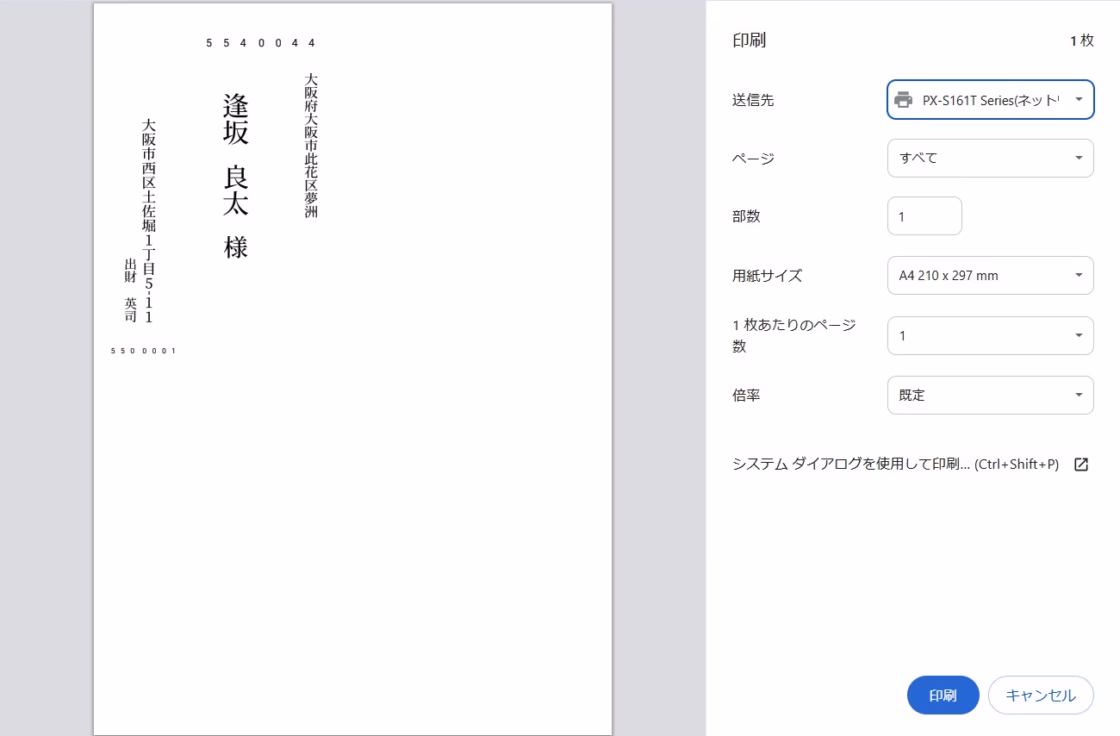
Task: Click the external link icon beside system dialog
Action: click(x=1080, y=465)
